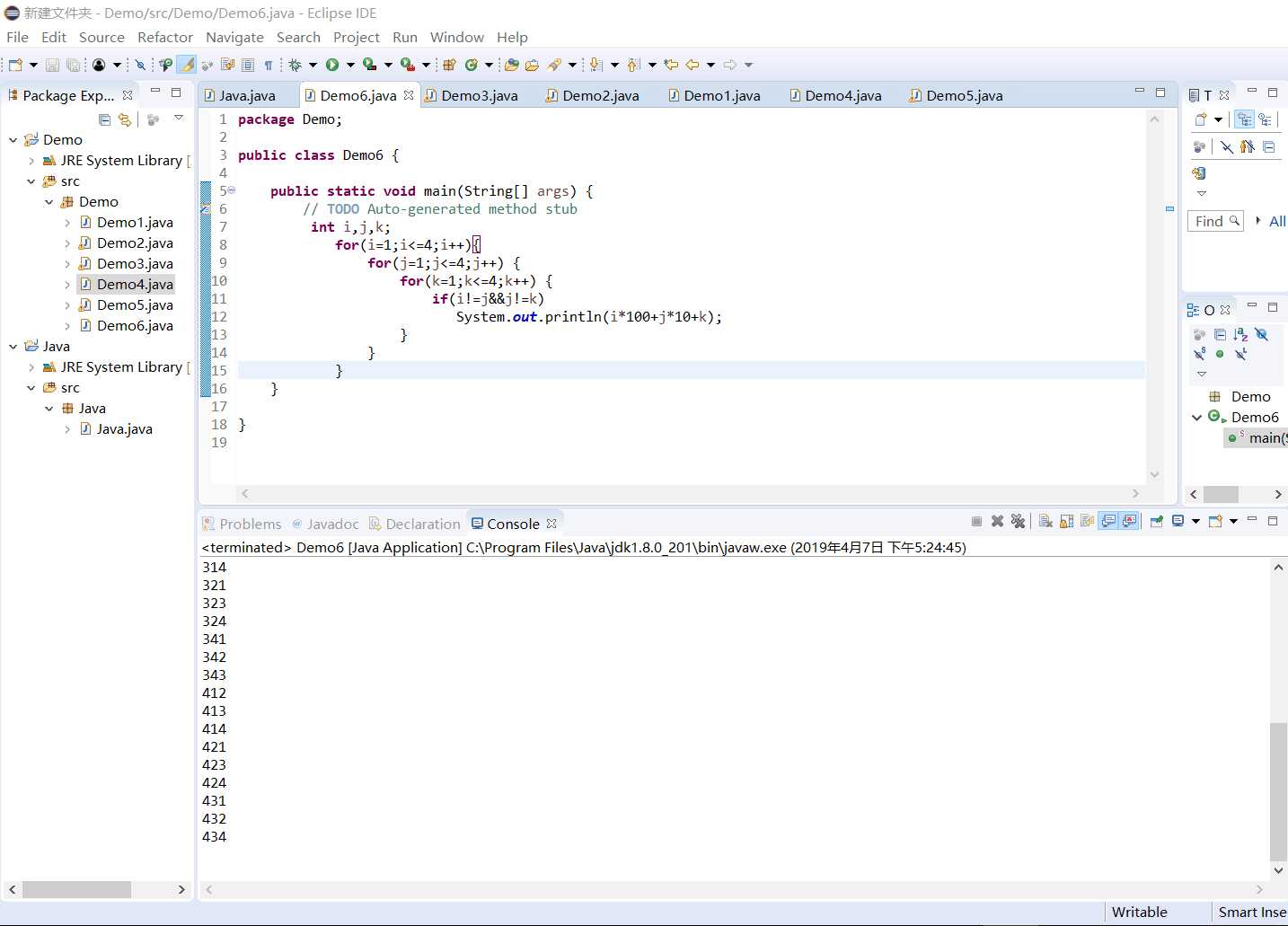Click the New Task icon in Task List
1288x926 pixels.
[x=1201, y=119]
